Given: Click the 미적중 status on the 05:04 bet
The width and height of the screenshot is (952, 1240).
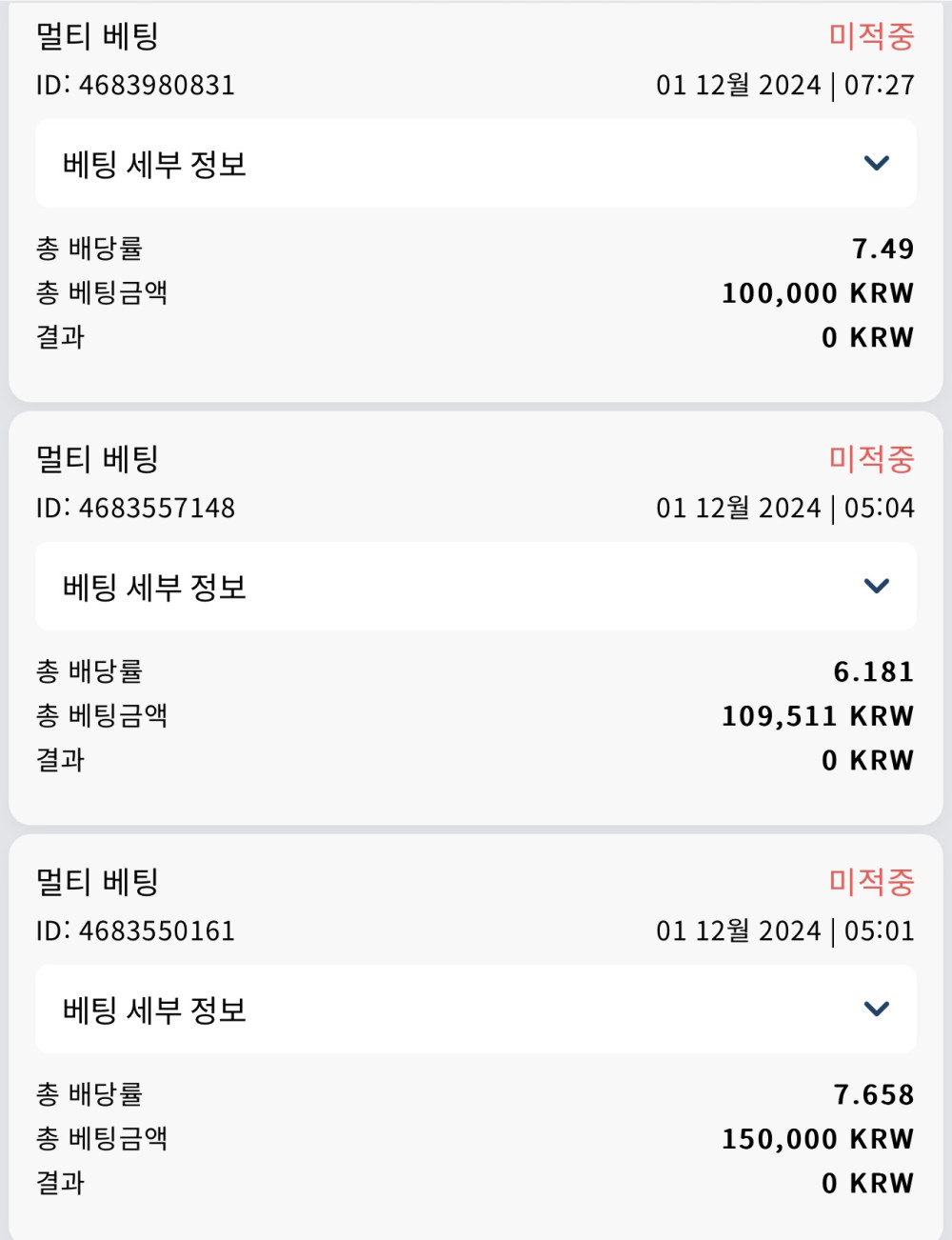Looking at the screenshot, I should (x=871, y=459).
